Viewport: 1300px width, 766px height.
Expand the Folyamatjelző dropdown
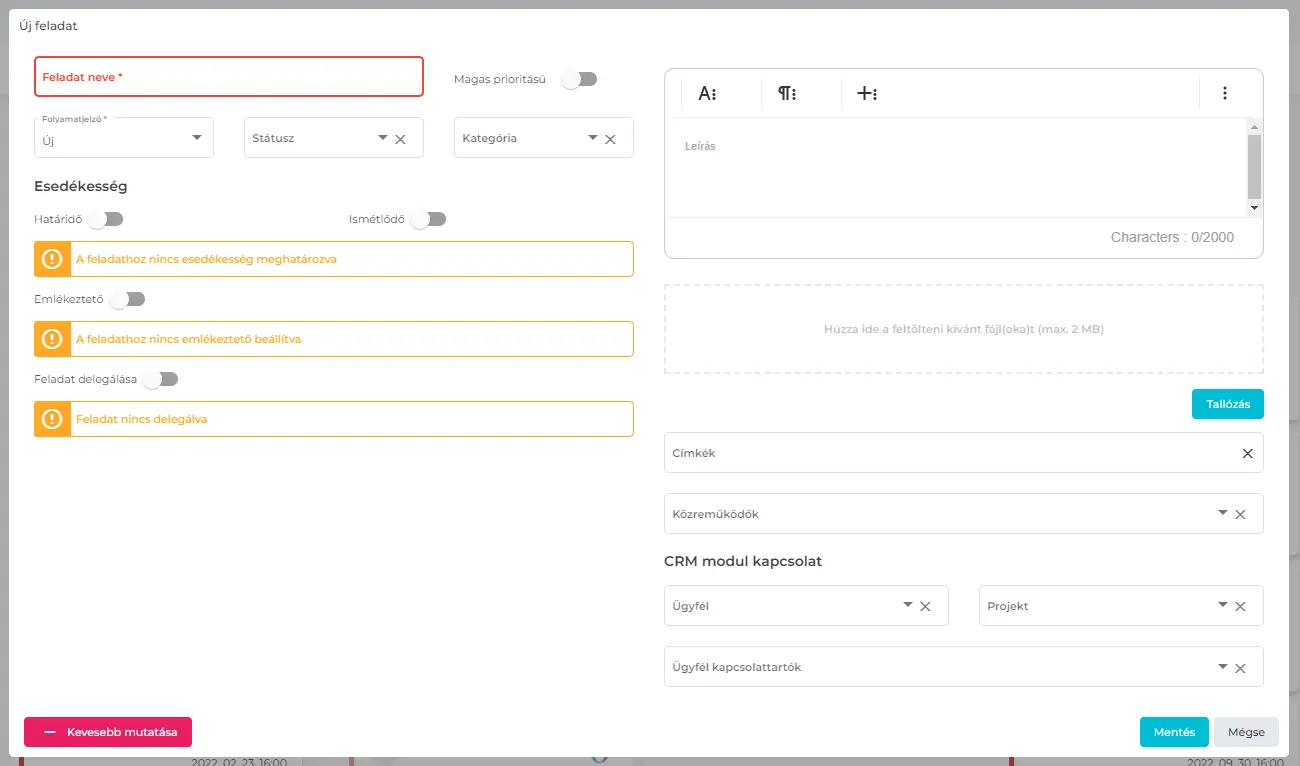tap(197, 138)
